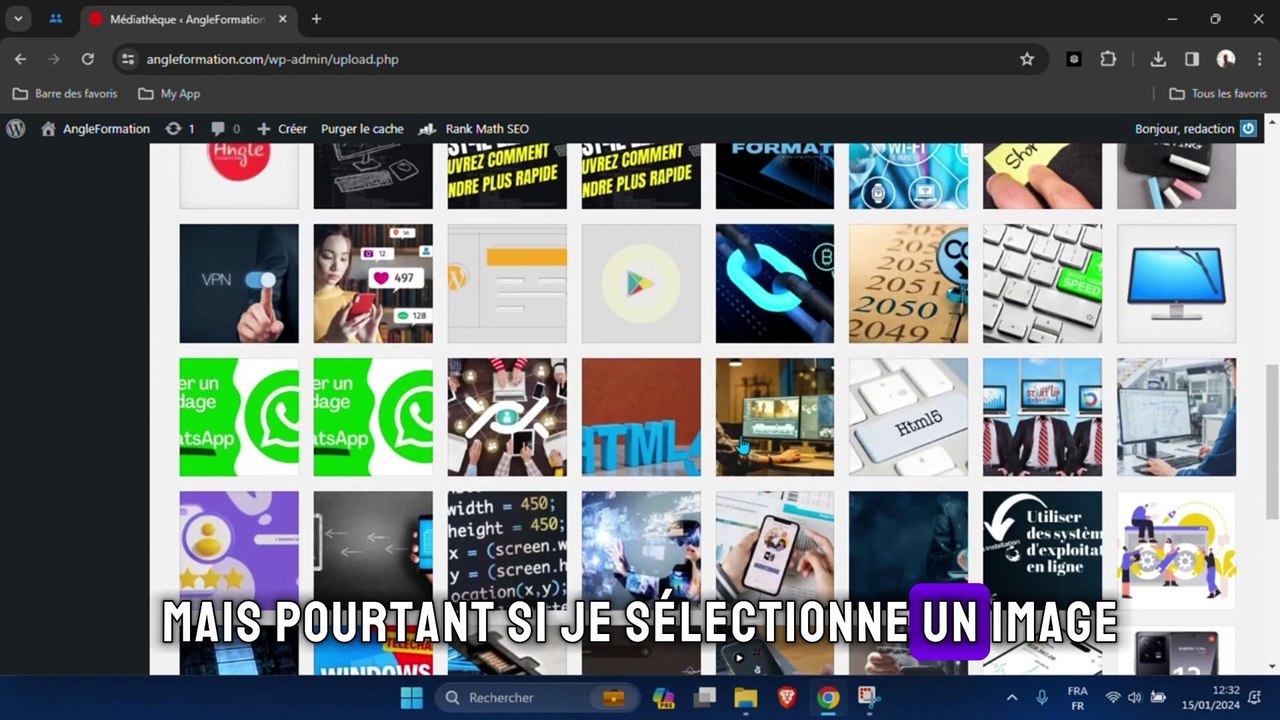The width and height of the screenshot is (1280, 720).
Task: Select the eye with hands collage image
Action: point(507,417)
